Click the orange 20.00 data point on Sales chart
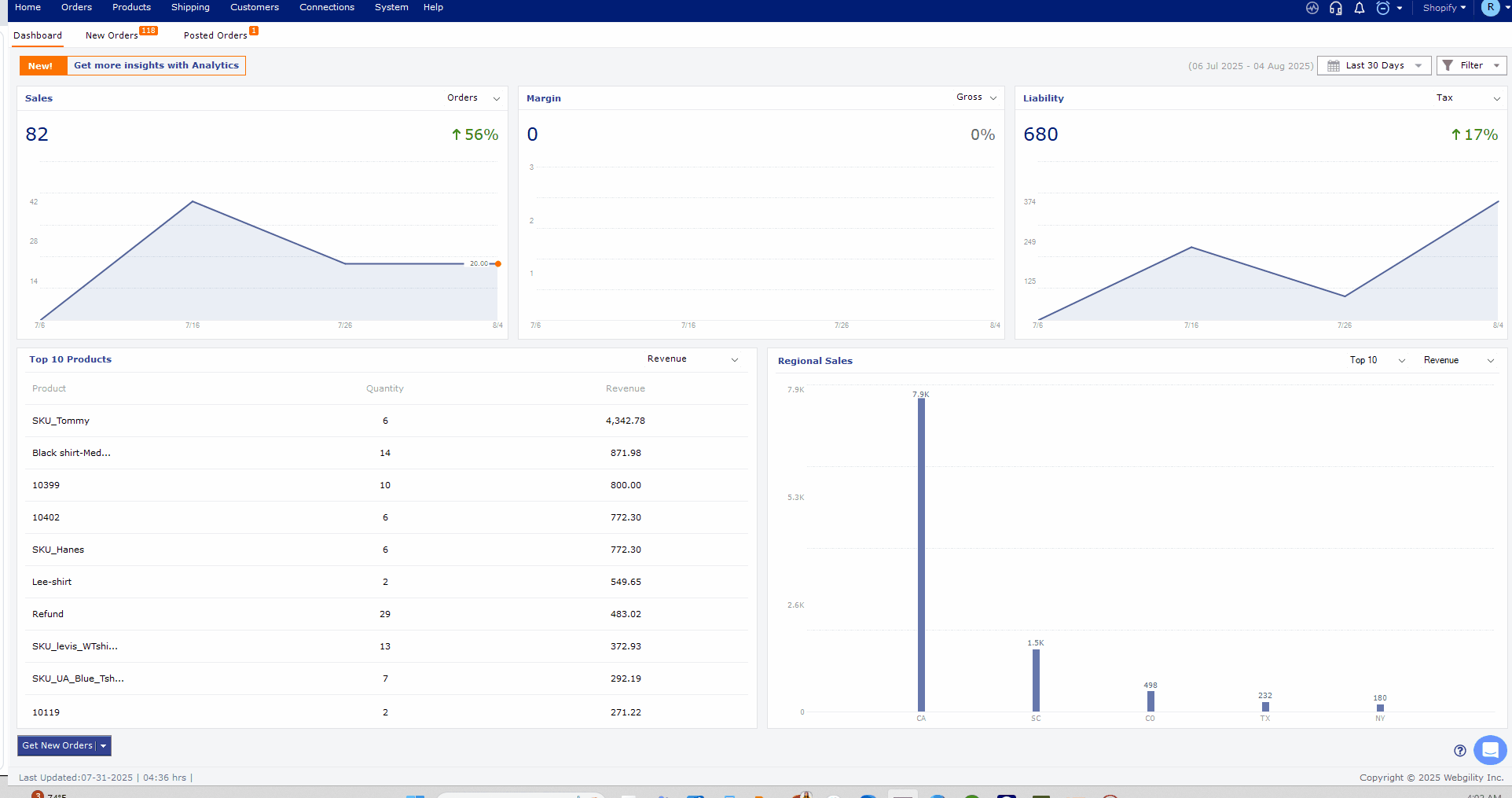The image size is (1512, 798). 498,264
